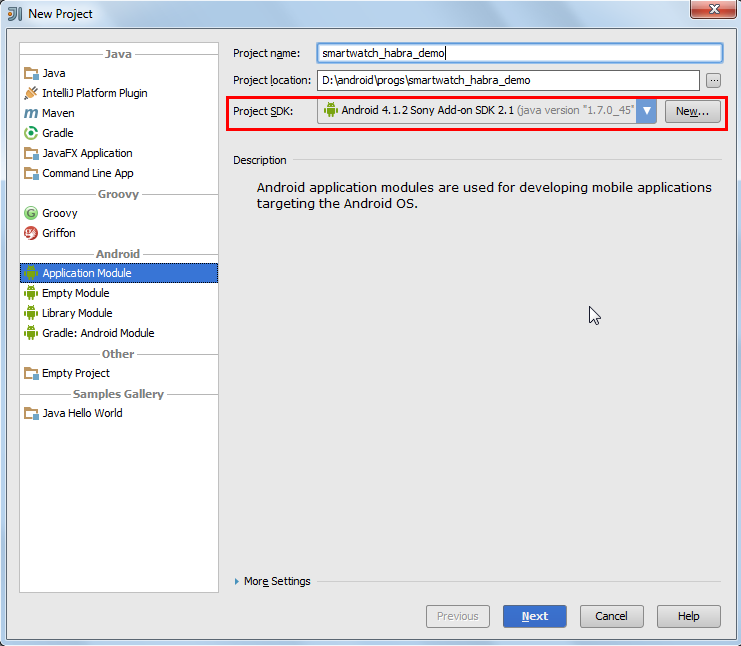Click the Android icon in Project SDK combo
741x646 pixels.
(x=331, y=110)
